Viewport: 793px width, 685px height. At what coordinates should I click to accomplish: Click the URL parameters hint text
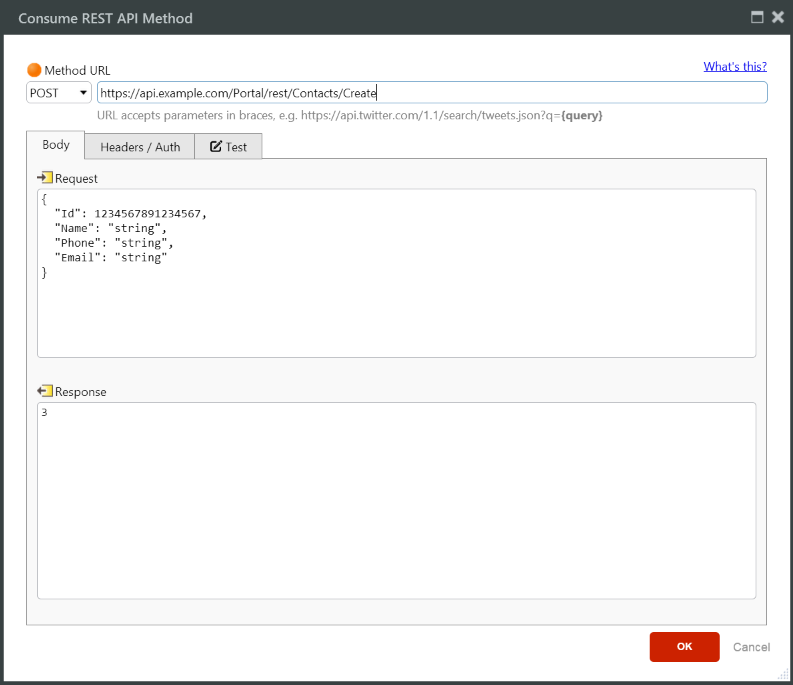349,116
